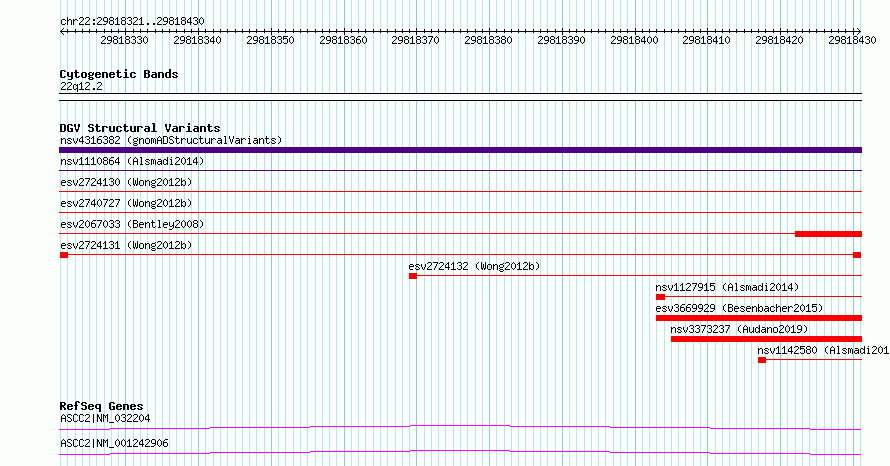The height and width of the screenshot is (466, 890).
Task: Click the red start block of nsv1127915
Action: pyautogui.click(x=660, y=297)
